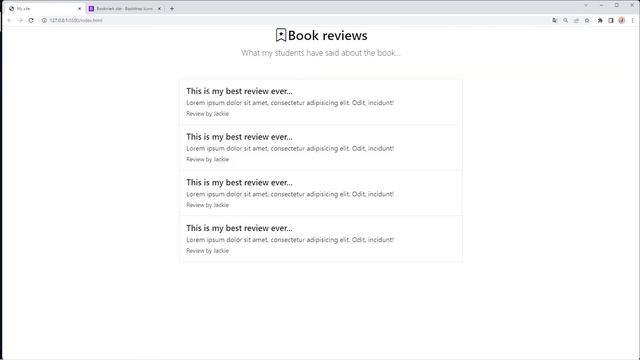Click first review's Lorem ipsum text

[290, 103]
